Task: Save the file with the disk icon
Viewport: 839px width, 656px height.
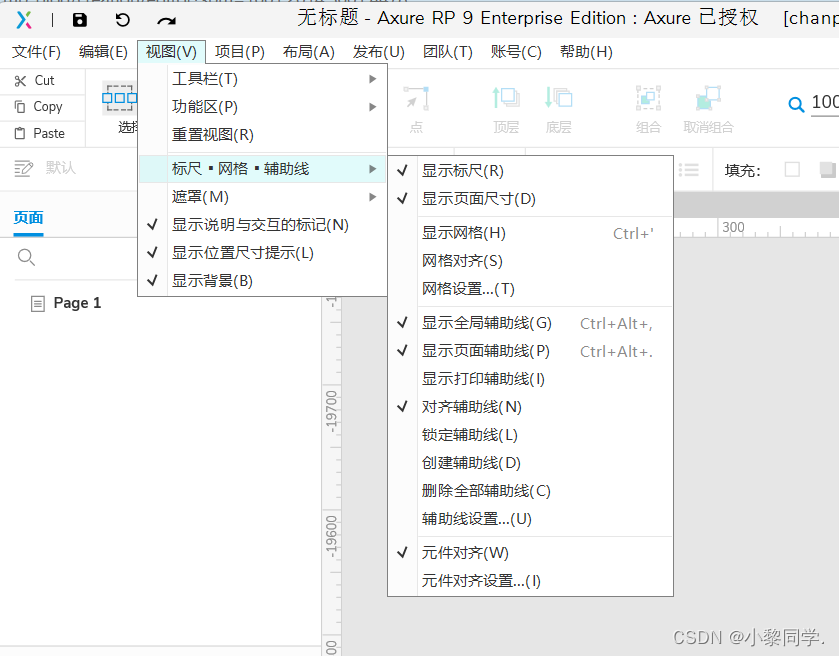Action: click(80, 20)
